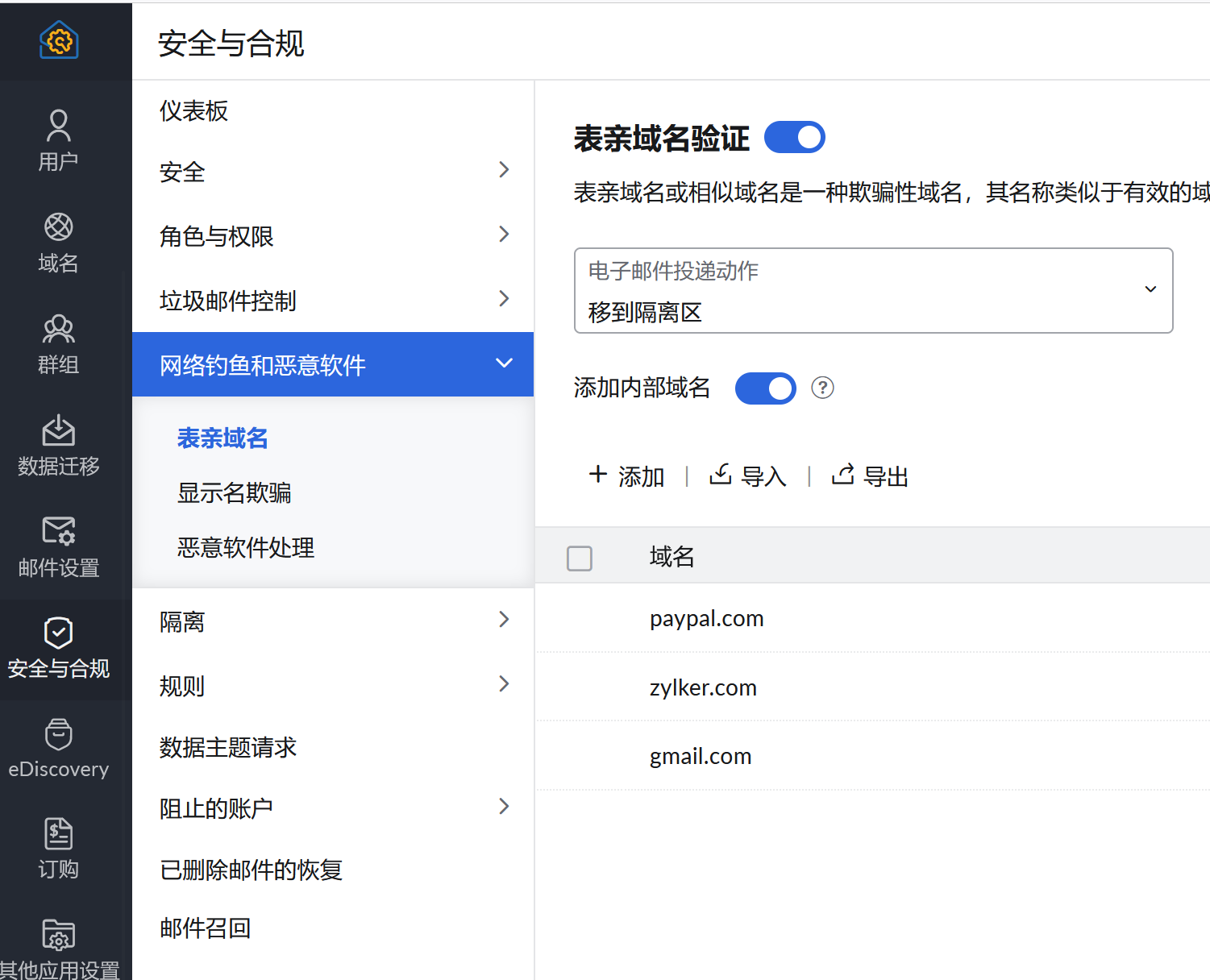
Task: Open the 数据迁移 inbox icon
Action: pyautogui.click(x=58, y=430)
